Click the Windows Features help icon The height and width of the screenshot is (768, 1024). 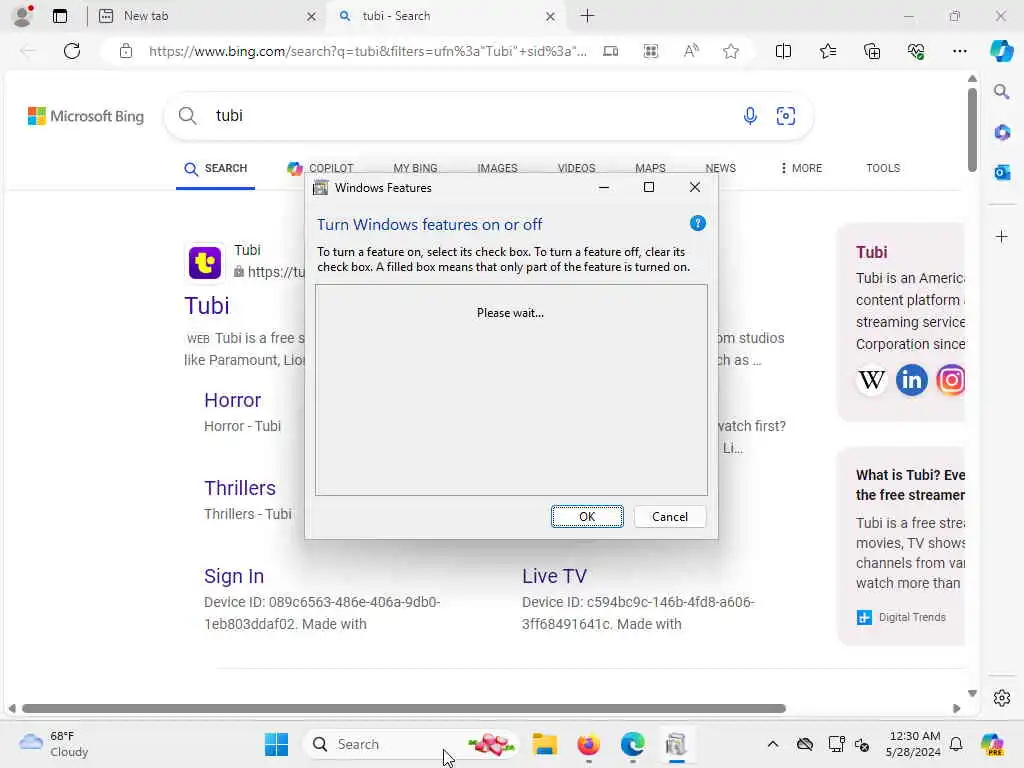pos(697,223)
